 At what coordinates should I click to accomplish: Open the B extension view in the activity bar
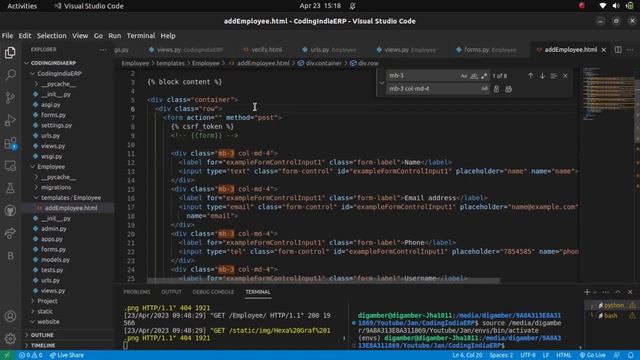coord(10,256)
